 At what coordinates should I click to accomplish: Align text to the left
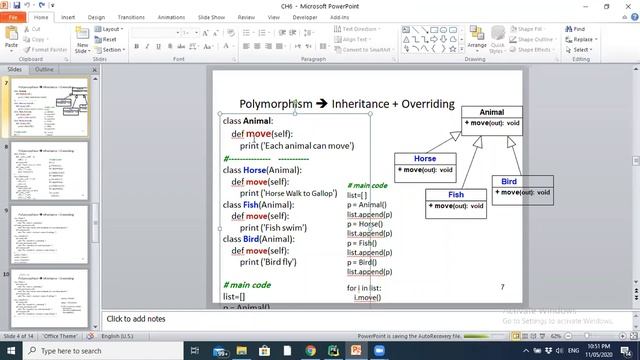click(246, 47)
